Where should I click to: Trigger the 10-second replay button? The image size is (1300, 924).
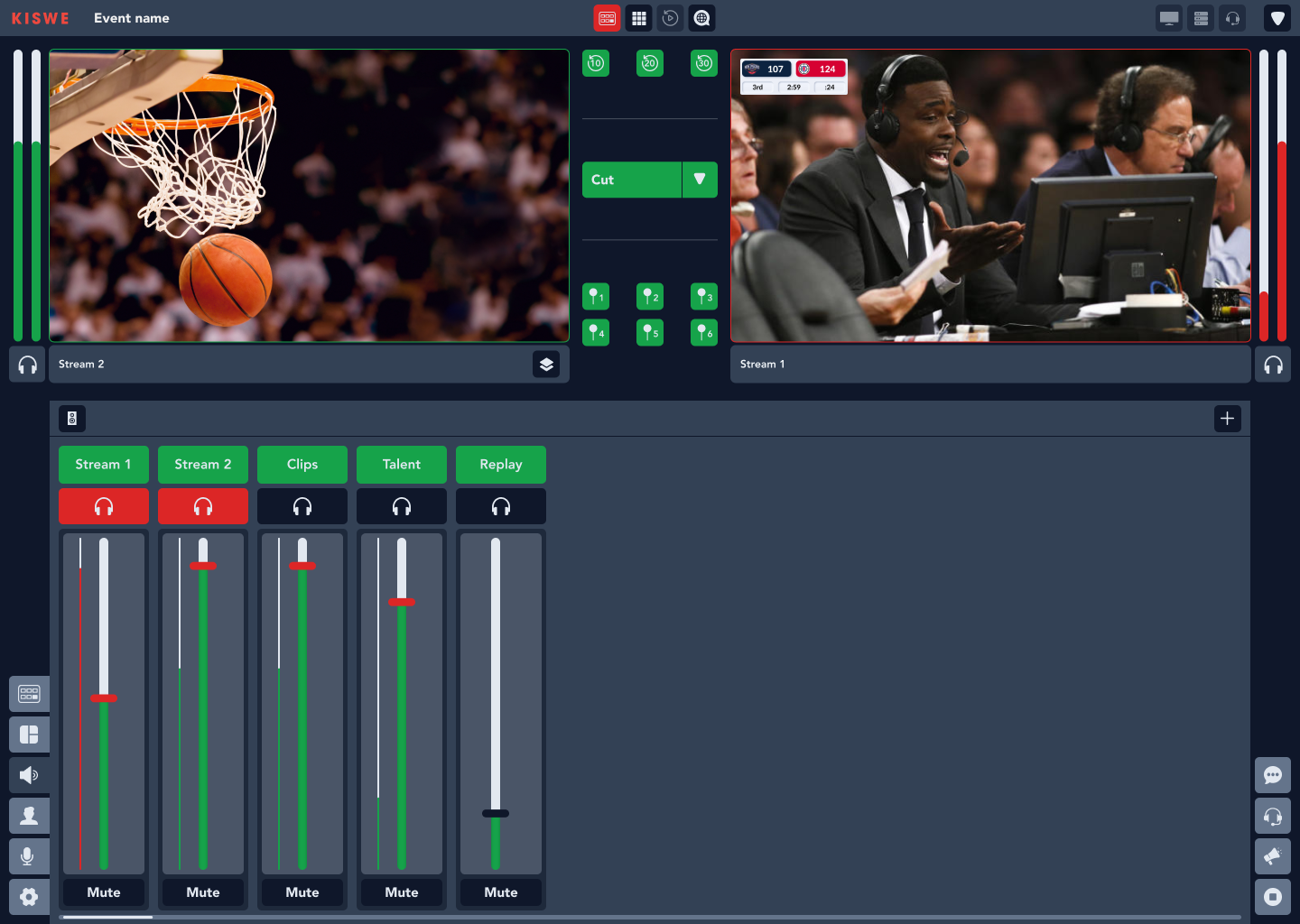[596, 63]
